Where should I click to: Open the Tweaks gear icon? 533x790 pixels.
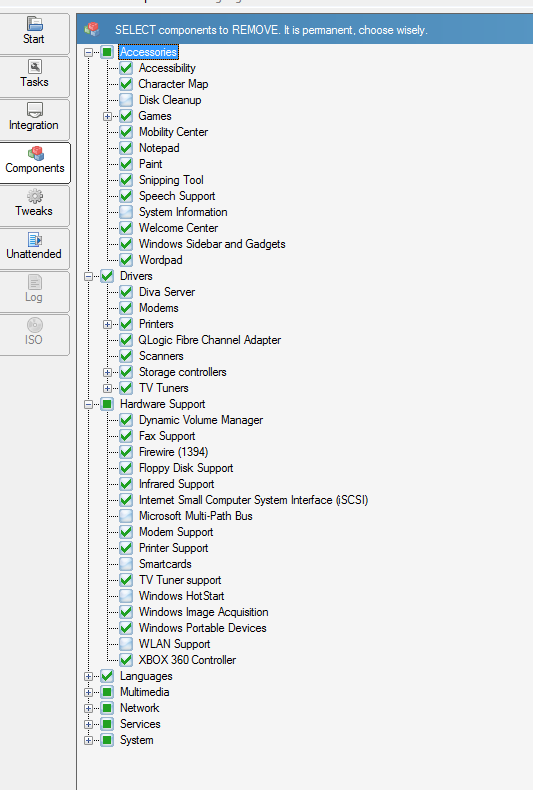pyautogui.click(x=34, y=196)
